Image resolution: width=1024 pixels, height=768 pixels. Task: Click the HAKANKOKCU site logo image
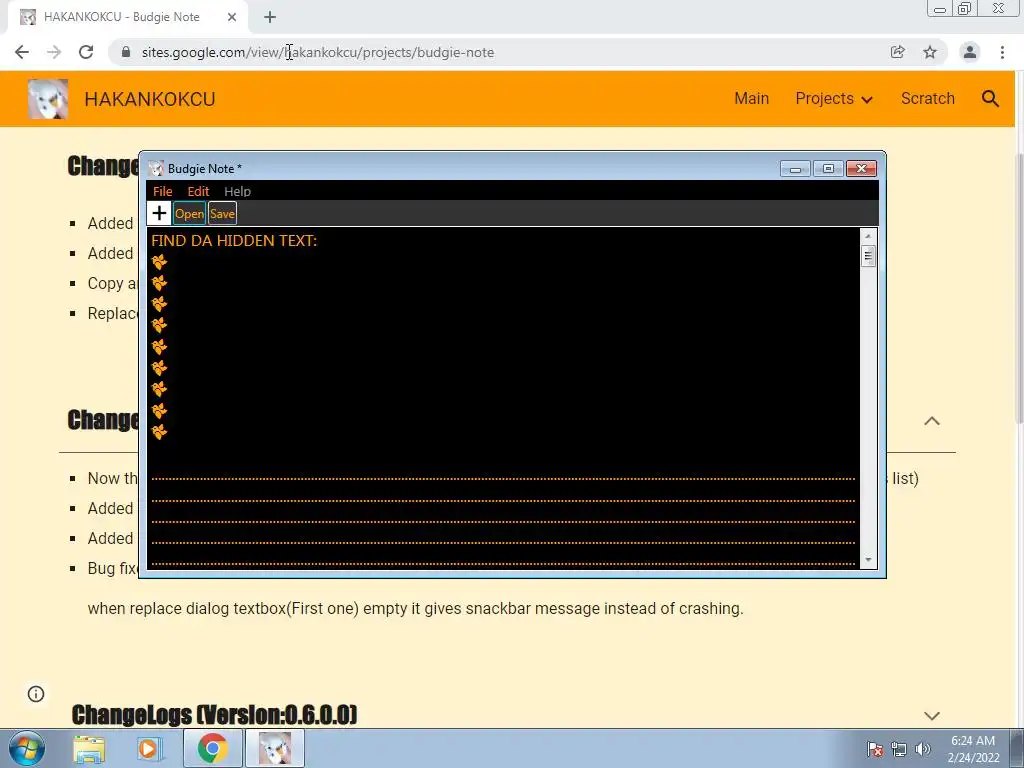tap(48, 99)
